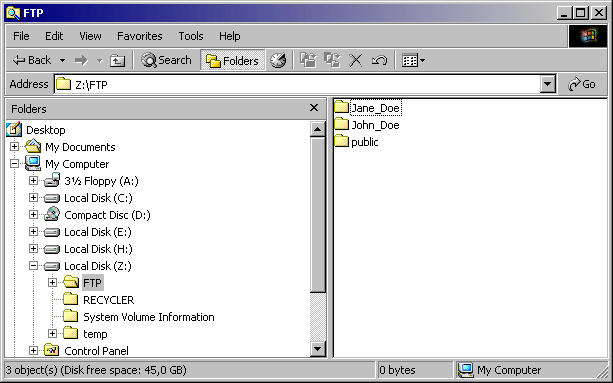Screen dimensions: 613x383
Task: Select Local Disk (C:) drive icon
Action: (52, 199)
